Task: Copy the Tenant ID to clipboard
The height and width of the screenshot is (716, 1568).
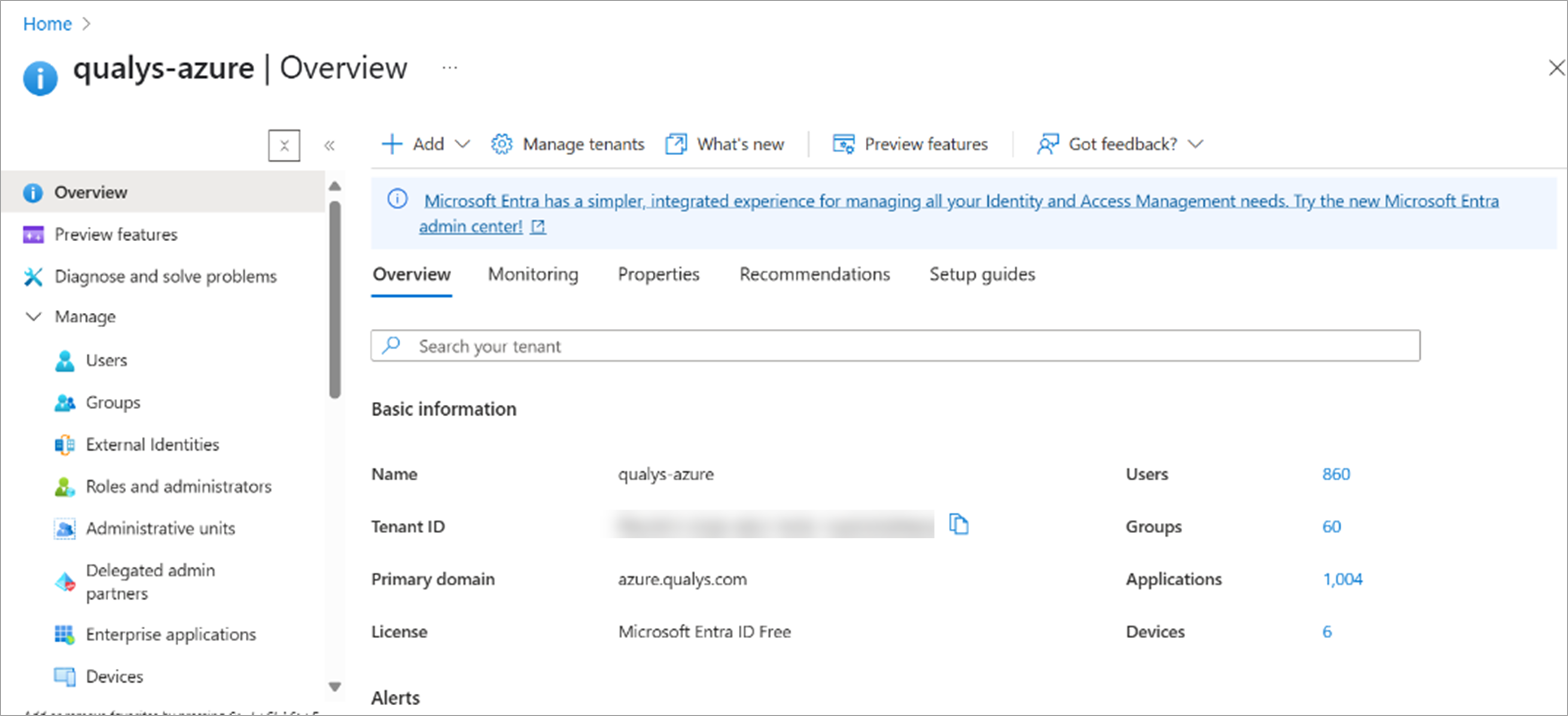Action: point(959,524)
